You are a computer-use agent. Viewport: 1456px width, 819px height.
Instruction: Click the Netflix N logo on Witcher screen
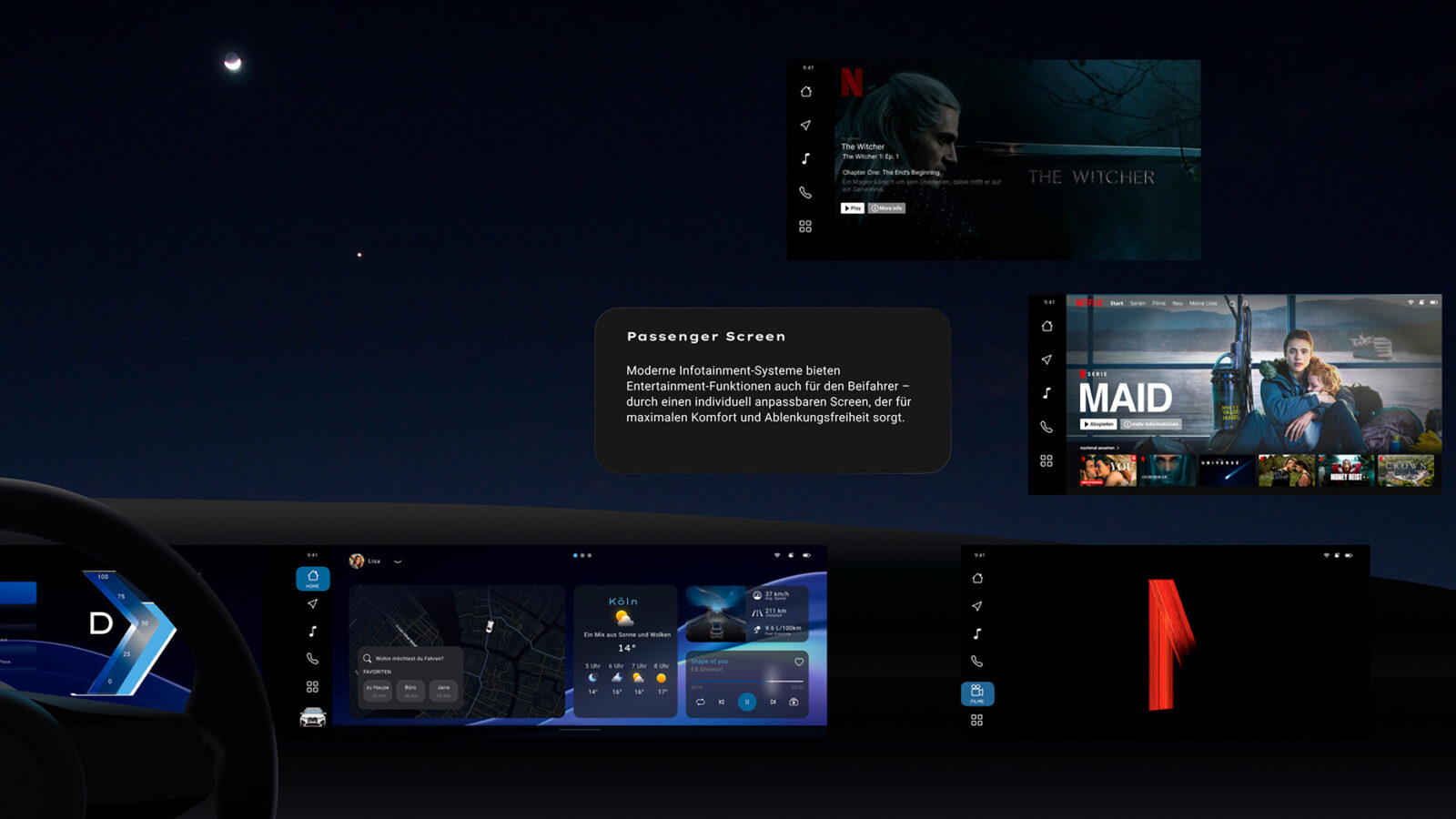[852, 82]
